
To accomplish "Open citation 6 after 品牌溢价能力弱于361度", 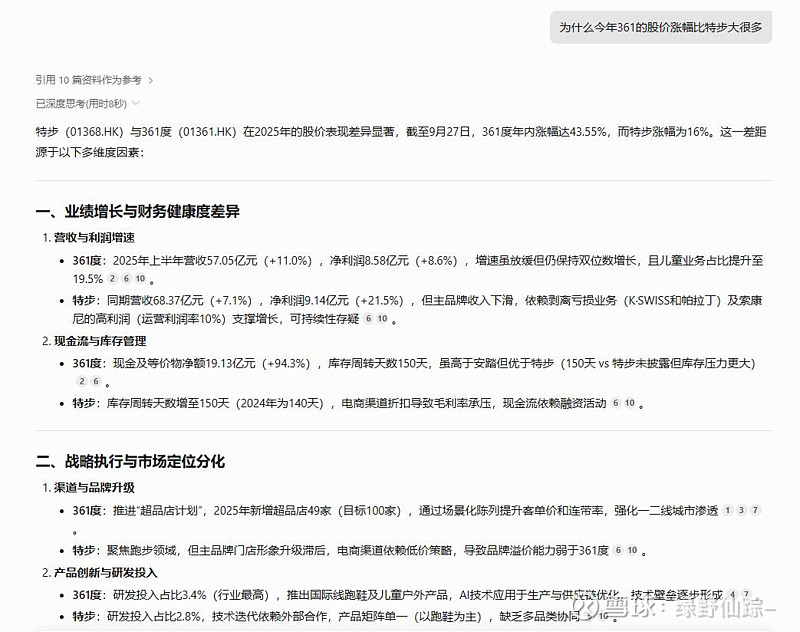I will [618, 550].
